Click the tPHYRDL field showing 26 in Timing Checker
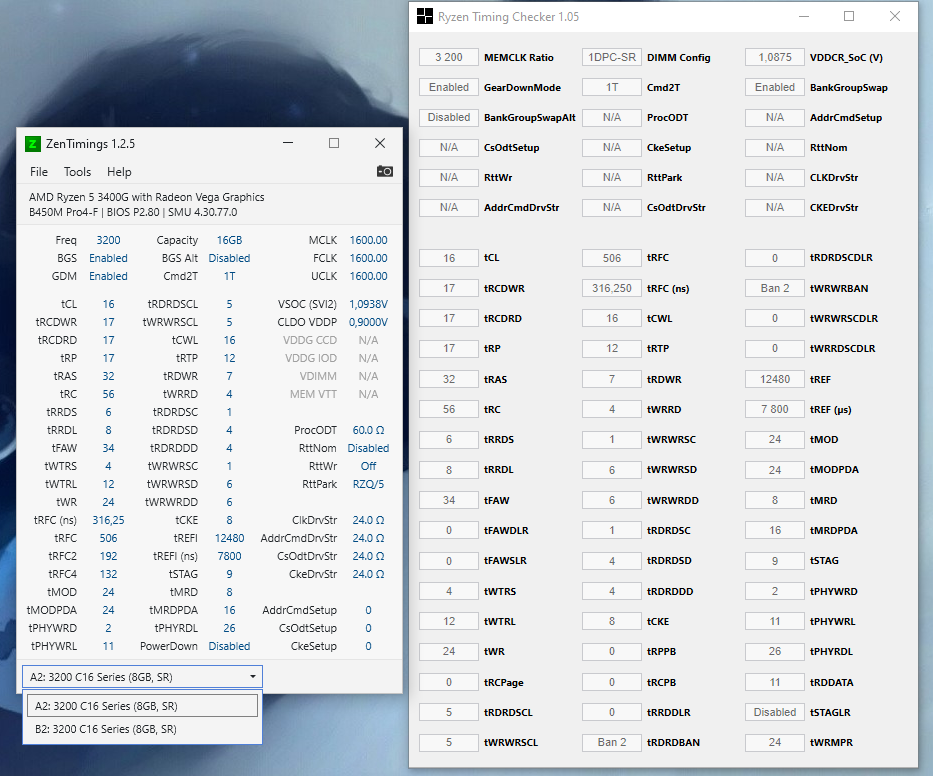 (775, 651)
